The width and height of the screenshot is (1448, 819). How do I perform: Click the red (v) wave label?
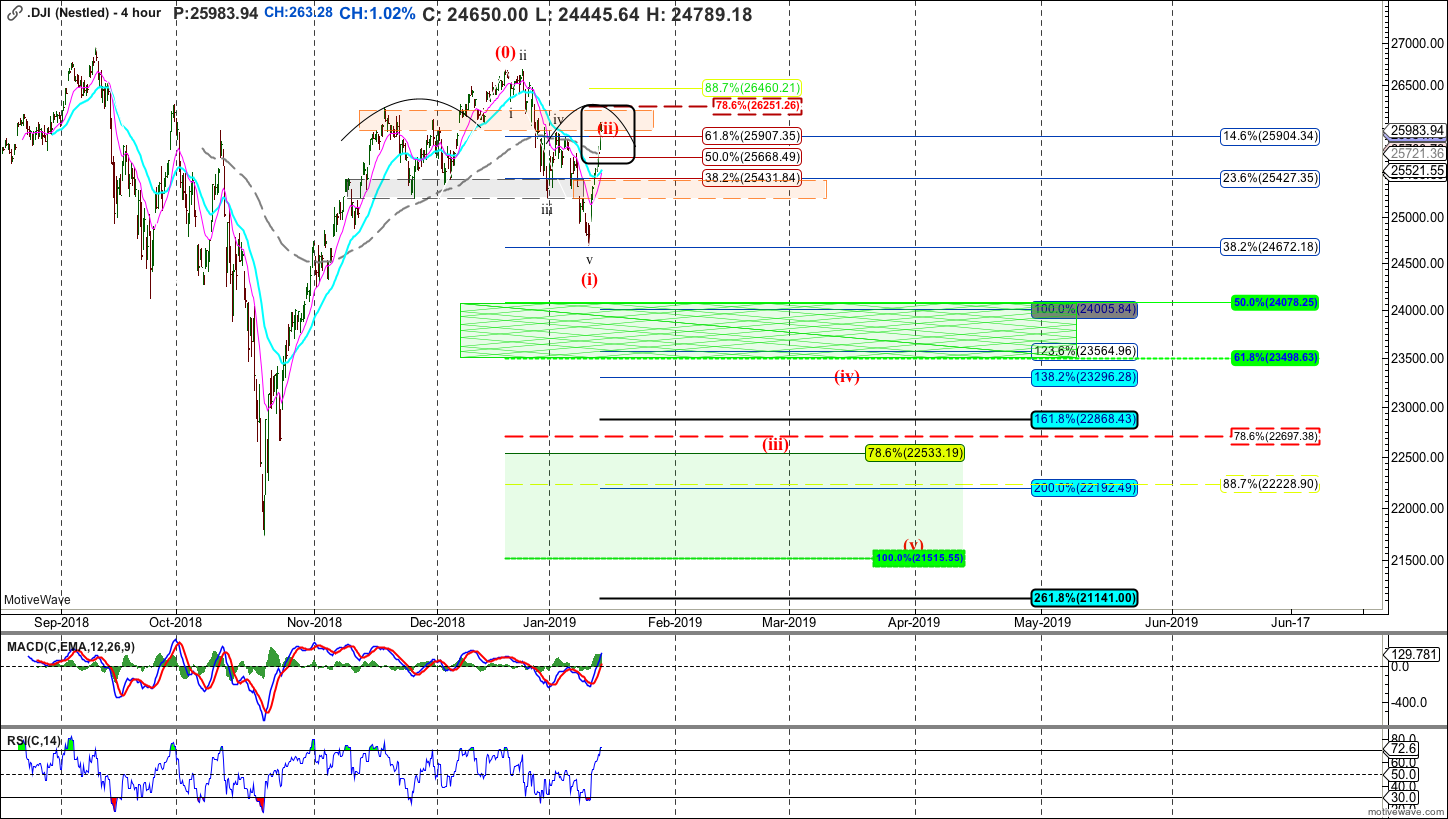click(x=914, y=545)
